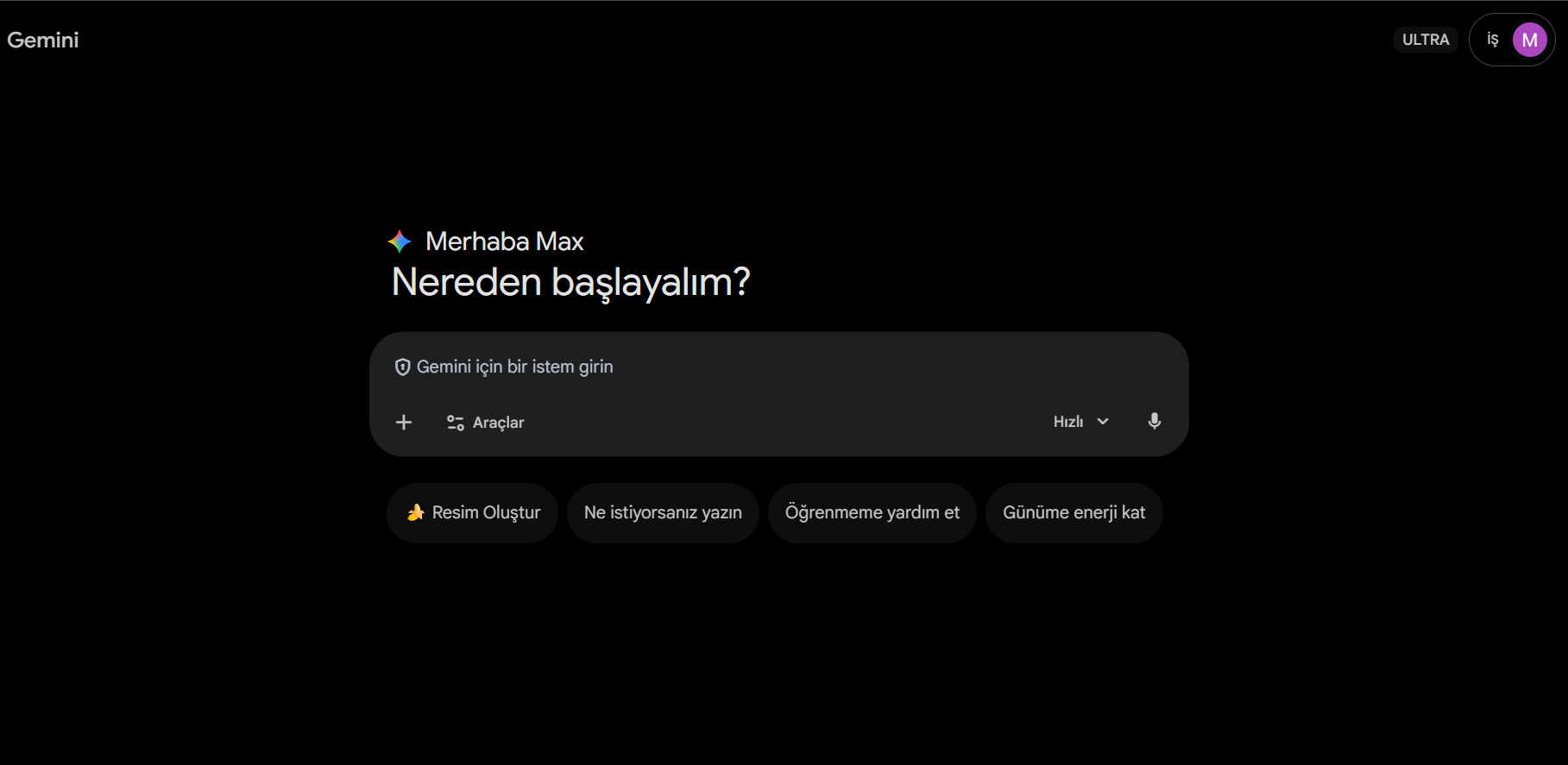1568x765 pixels.
Task: Expand the chevron beside Hızlı
Action: point(1103,422)
